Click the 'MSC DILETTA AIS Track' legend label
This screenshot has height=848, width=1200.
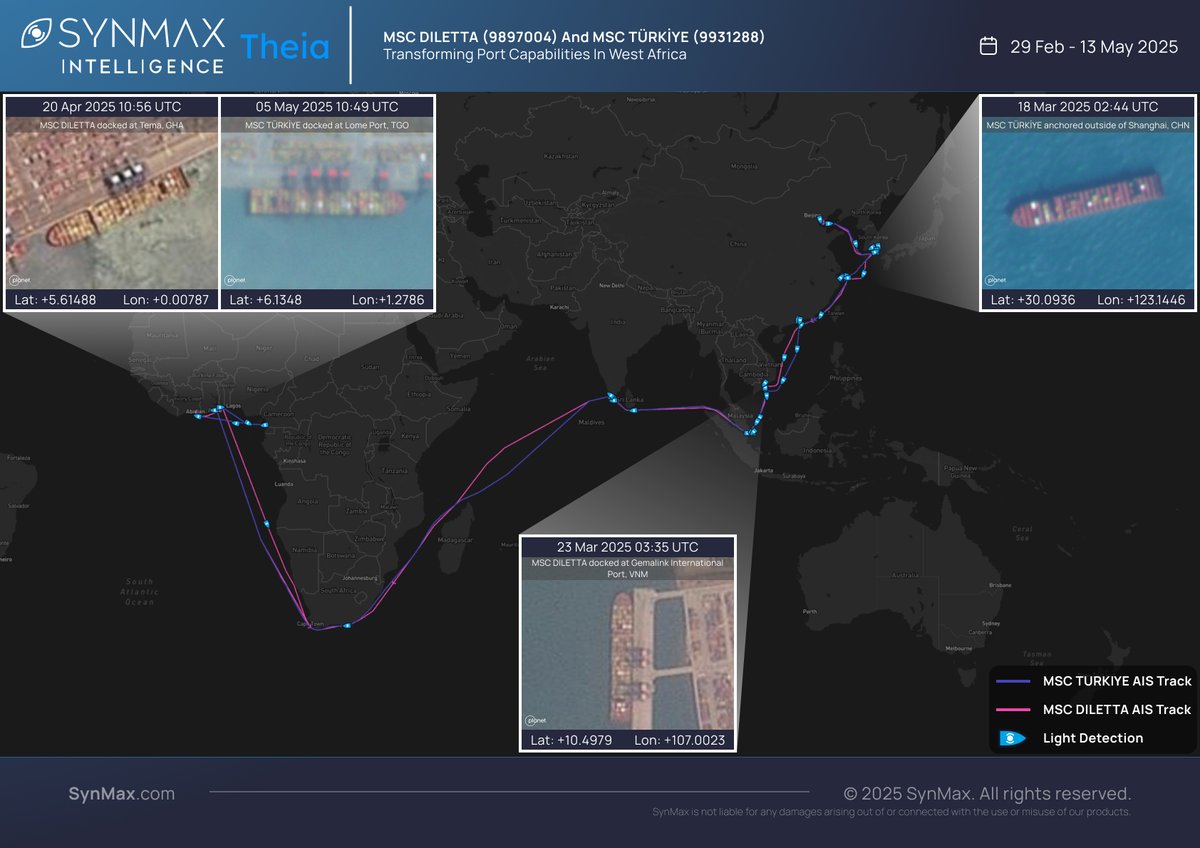pyautogui.click(x=1117, y=709)
